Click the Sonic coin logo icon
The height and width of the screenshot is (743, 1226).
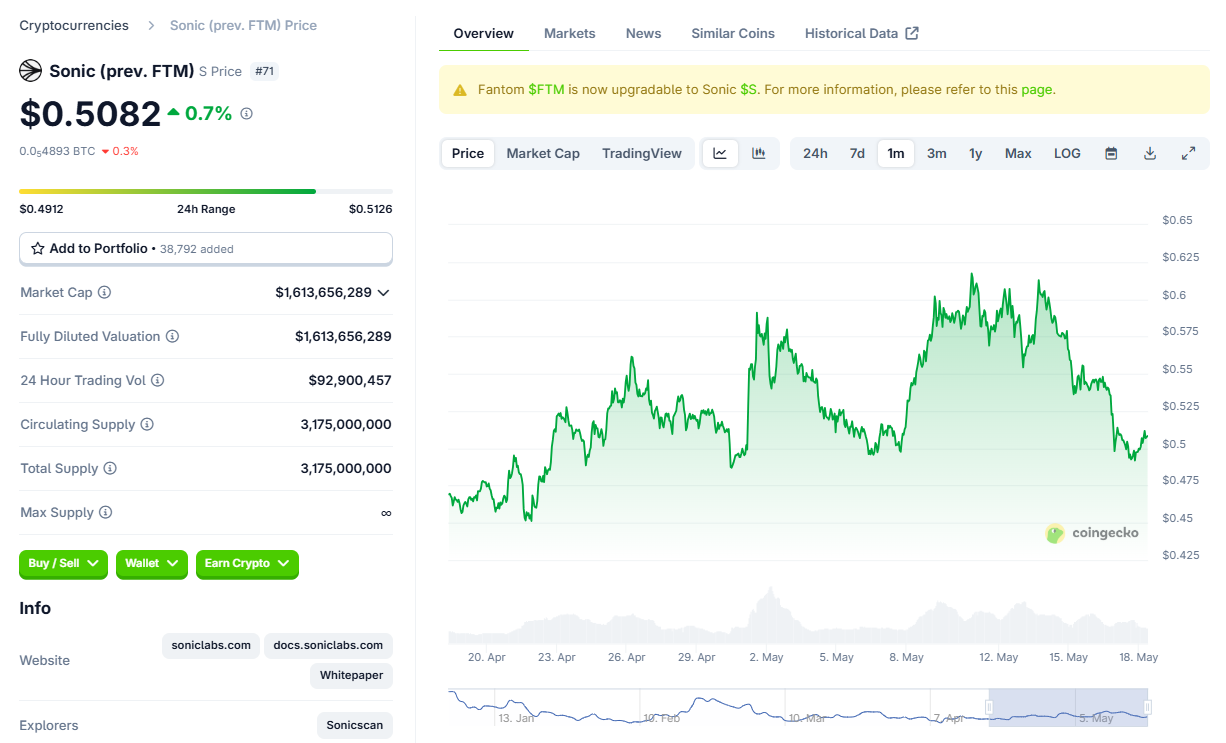[x=30, y=71]
